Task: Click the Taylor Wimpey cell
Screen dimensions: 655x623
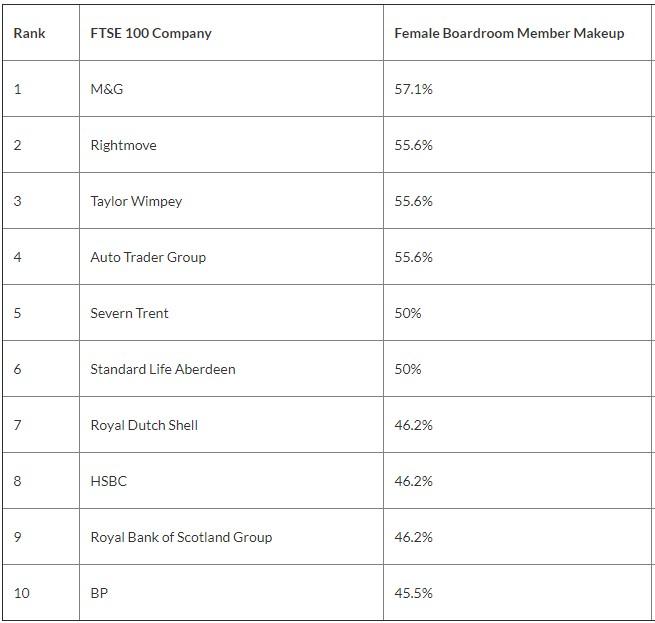Action: 136,201
